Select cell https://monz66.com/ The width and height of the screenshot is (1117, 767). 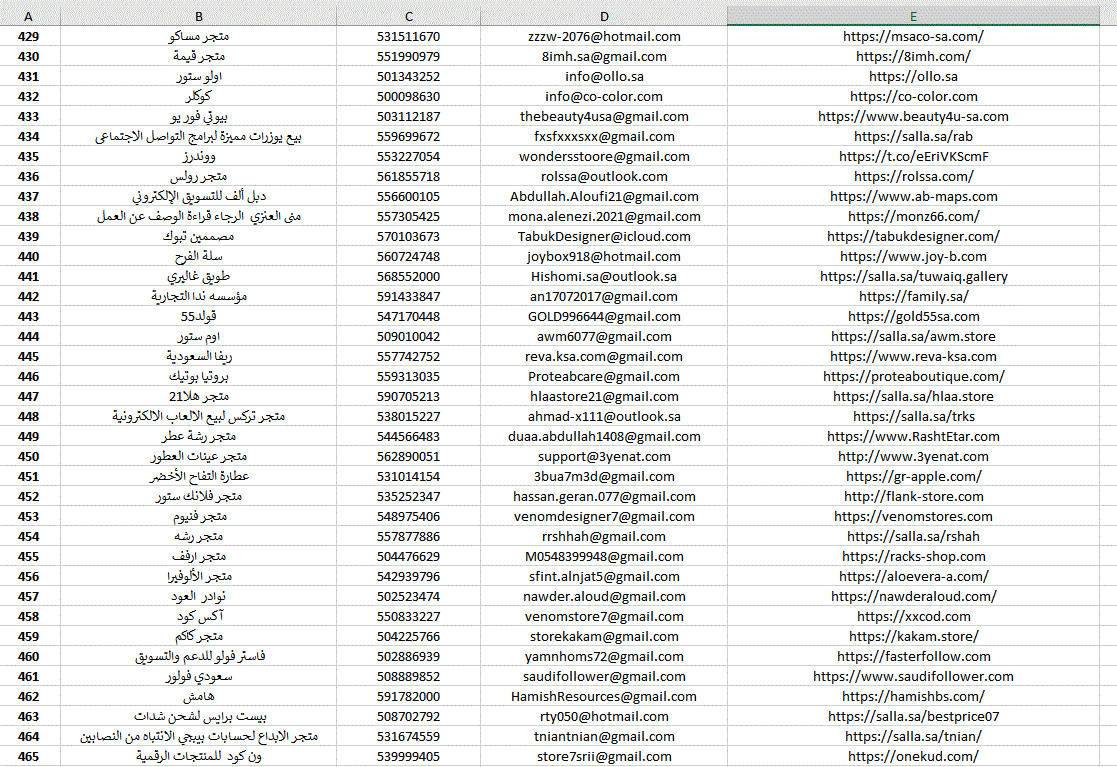[x=913, y=216]
